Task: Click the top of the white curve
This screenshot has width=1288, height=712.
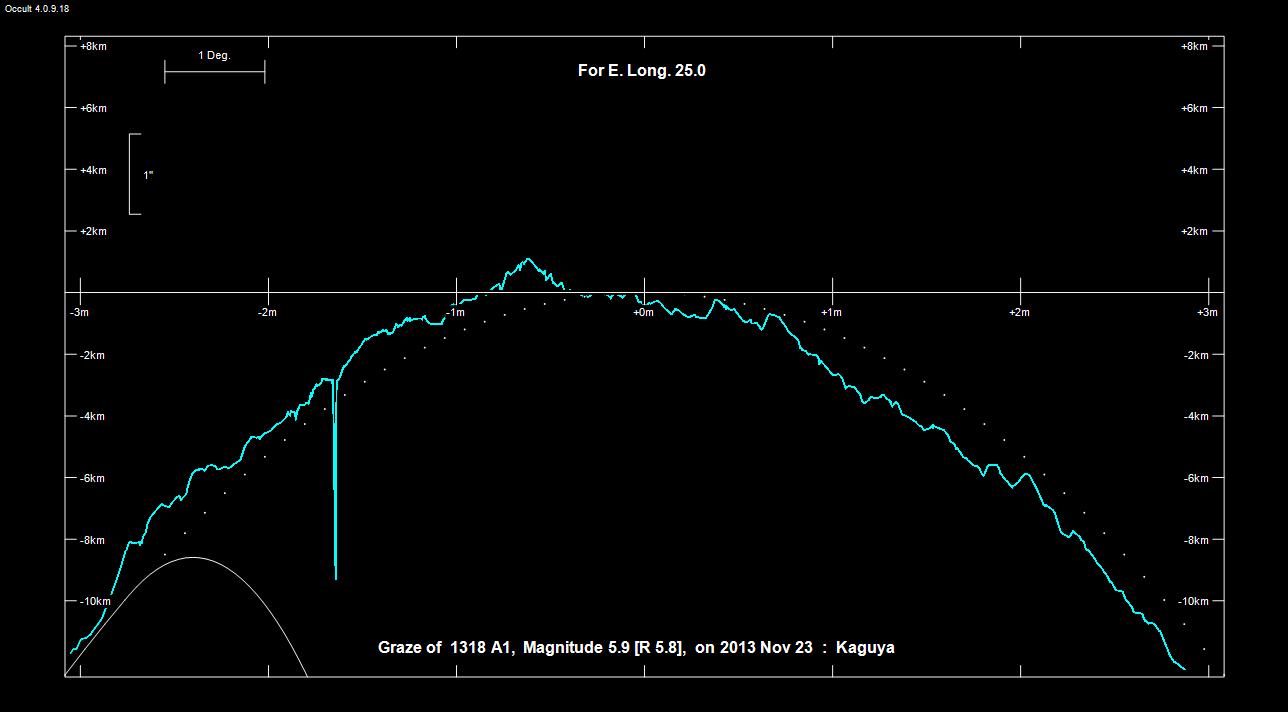Action: pos(192,558)
